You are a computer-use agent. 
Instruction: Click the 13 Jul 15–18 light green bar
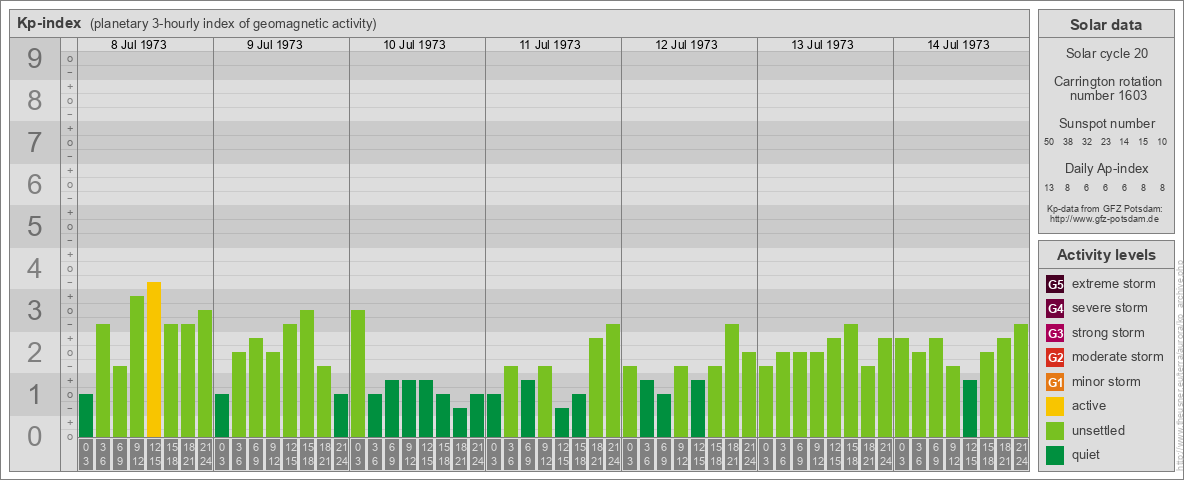point(850,380)
